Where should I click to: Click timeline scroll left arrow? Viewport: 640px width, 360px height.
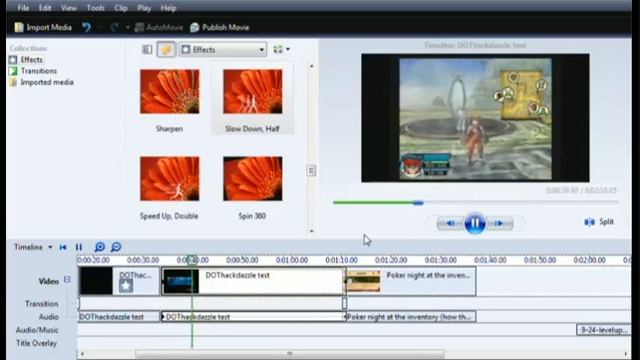click(82, 354)
